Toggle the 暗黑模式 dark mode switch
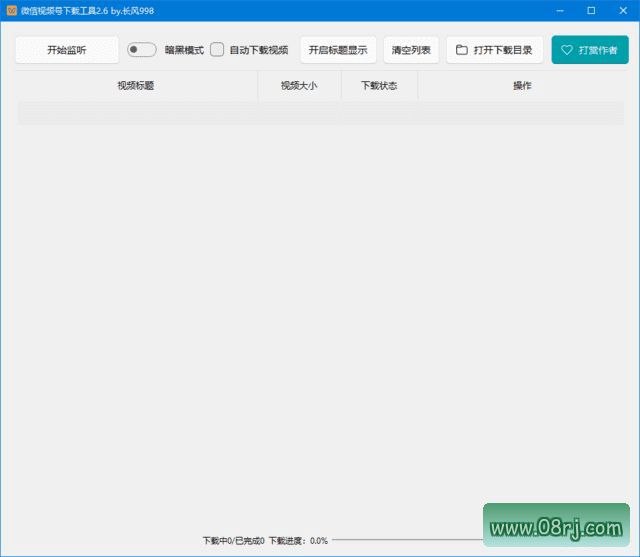Screen dimensions: 640x557 [x=141, y=50]
